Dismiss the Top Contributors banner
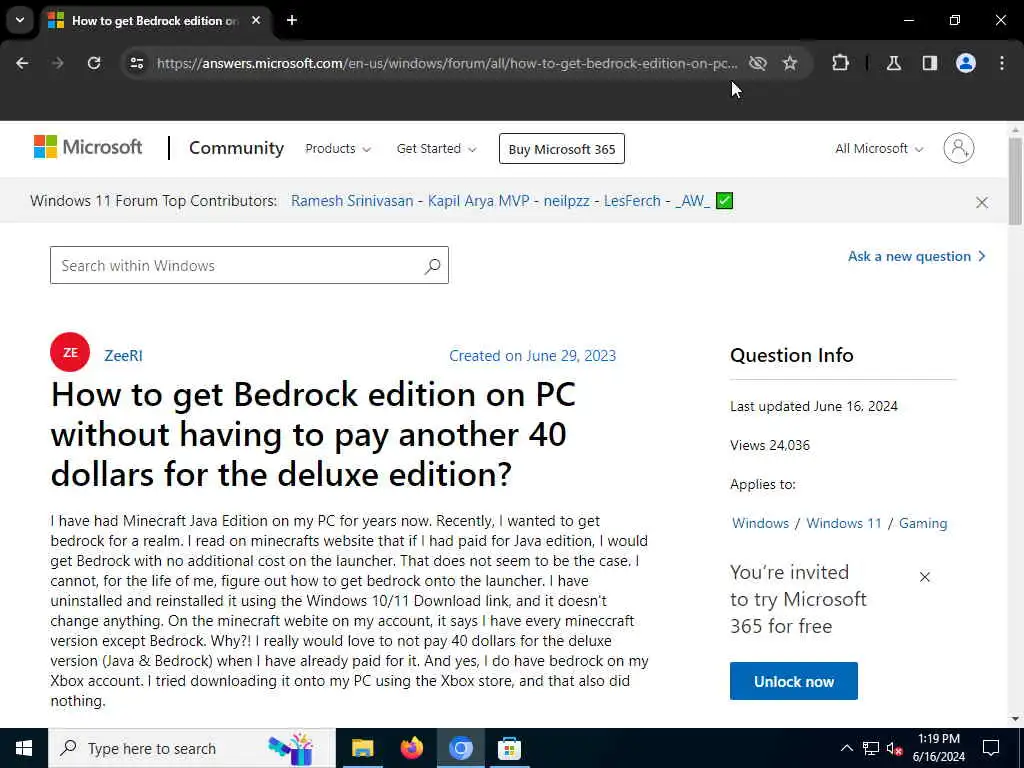 pos(982,202)
